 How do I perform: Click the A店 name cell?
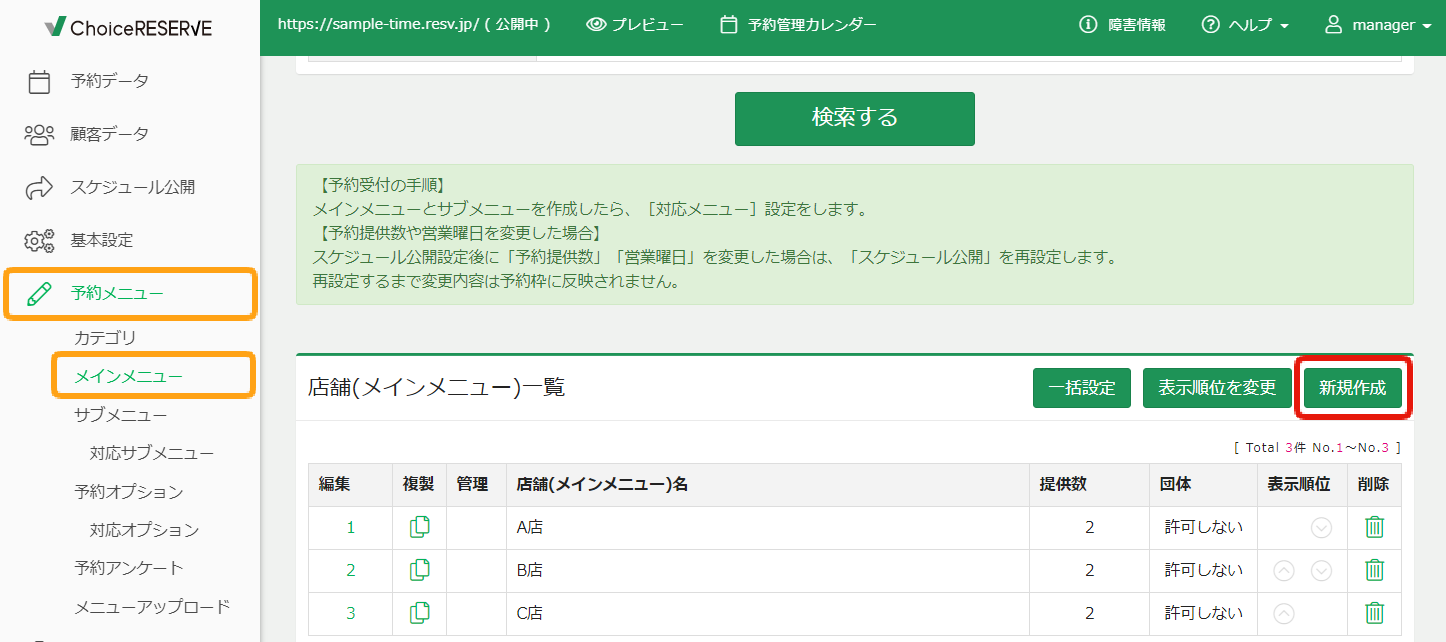click(x=768, y=528)
